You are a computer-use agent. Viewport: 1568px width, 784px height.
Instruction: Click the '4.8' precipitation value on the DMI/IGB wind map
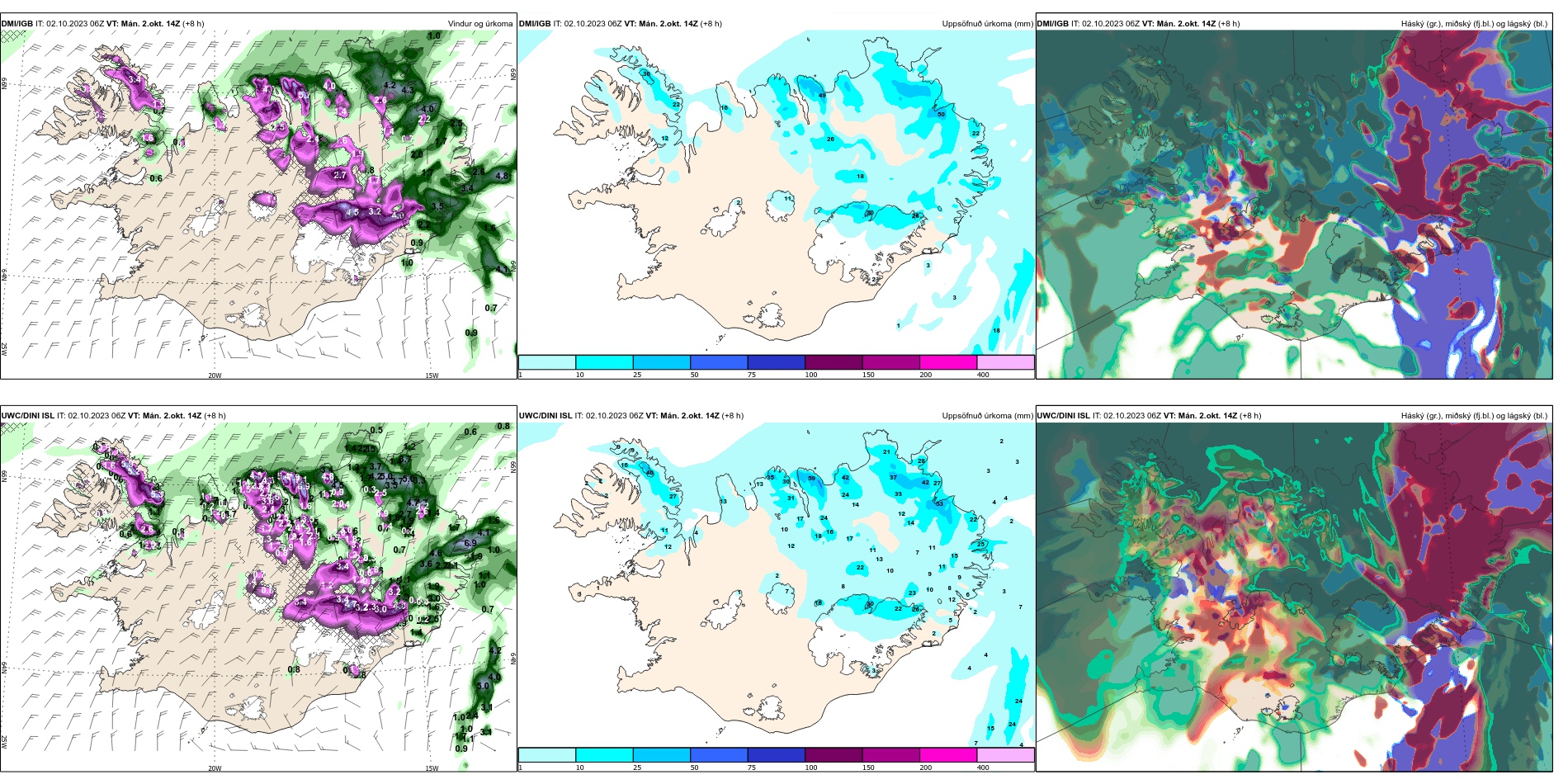[x=502, y=176]
